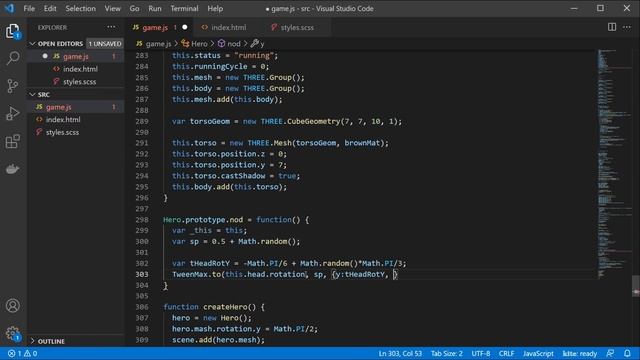The height and width of the screenshot is (360, 640).
Task: Open the Edit menu
Action: pos(50,9)
